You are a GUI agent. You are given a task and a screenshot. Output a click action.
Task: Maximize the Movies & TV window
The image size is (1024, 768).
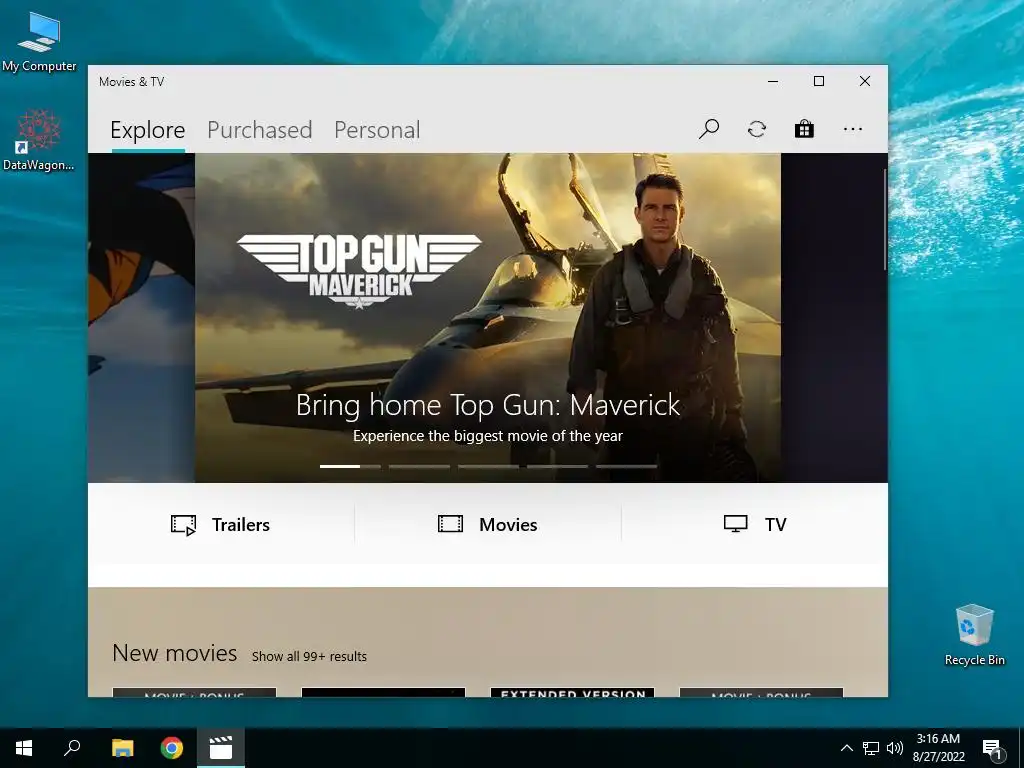point(818,81)
